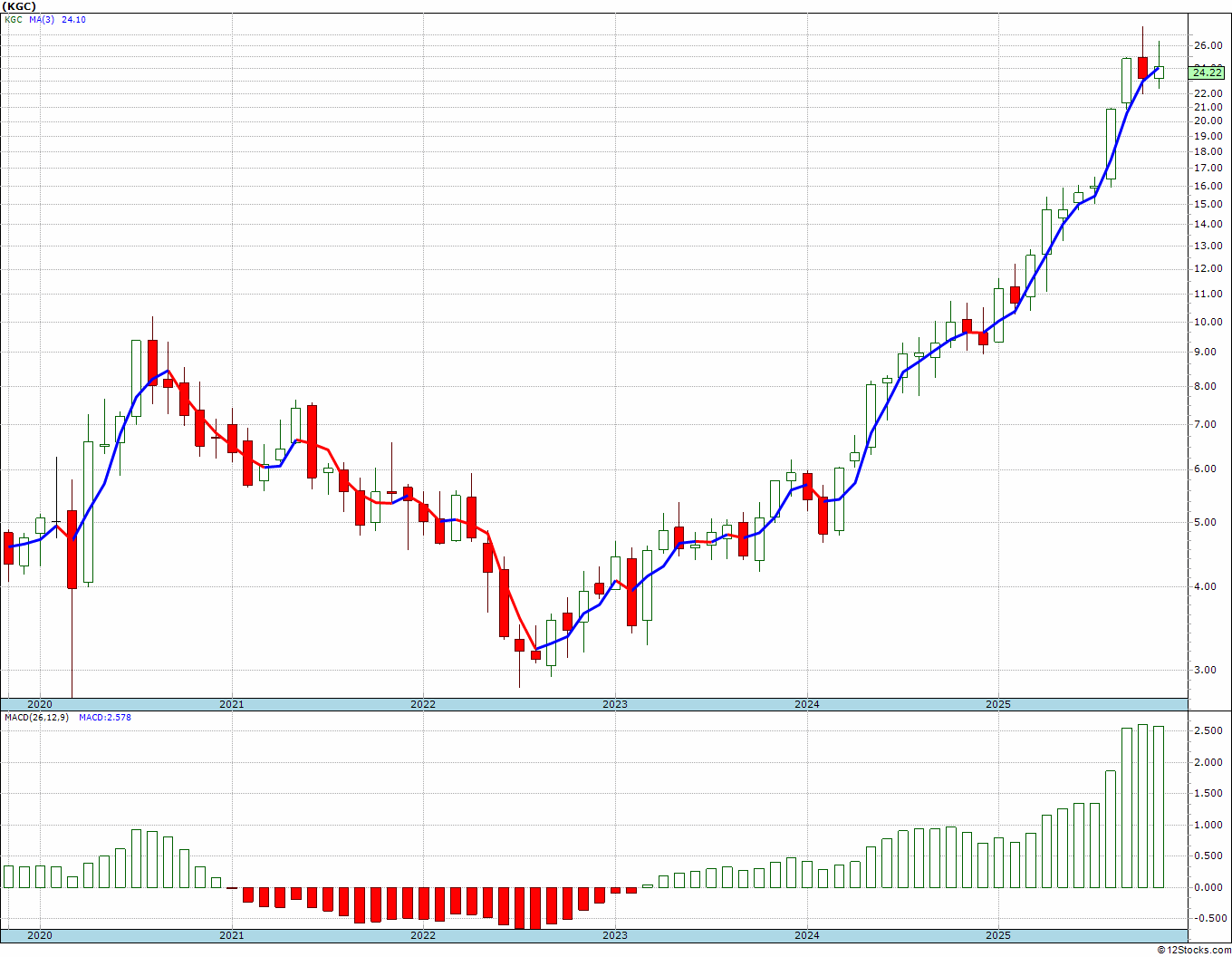Select 2023 on the price chart time axis
This screenshot has width=1232, height=957.
[615, 704]
